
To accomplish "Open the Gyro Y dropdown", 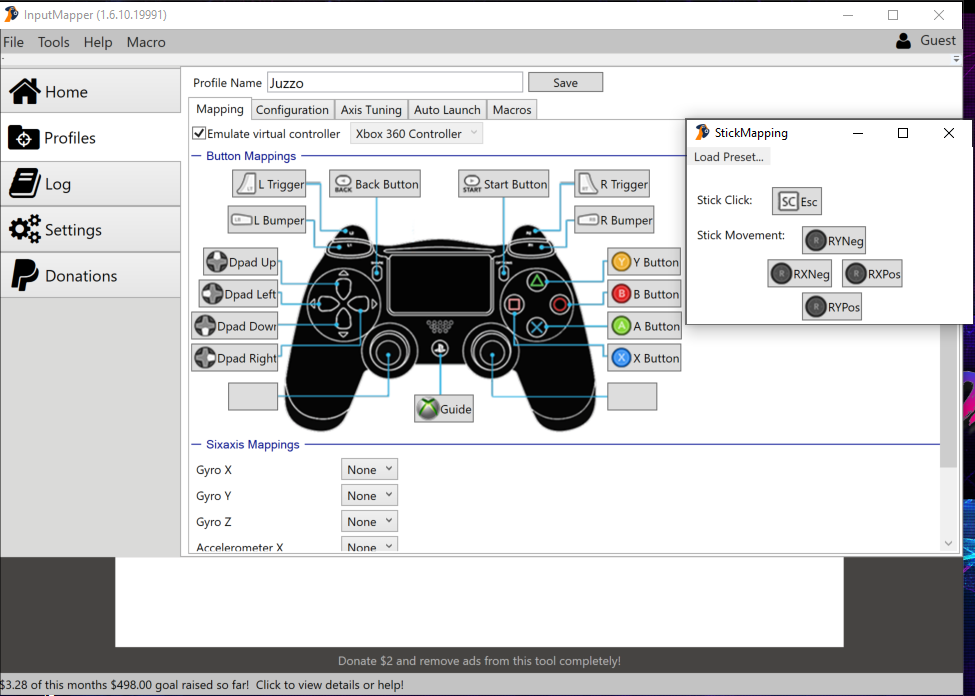I will (x=369, y=496).
